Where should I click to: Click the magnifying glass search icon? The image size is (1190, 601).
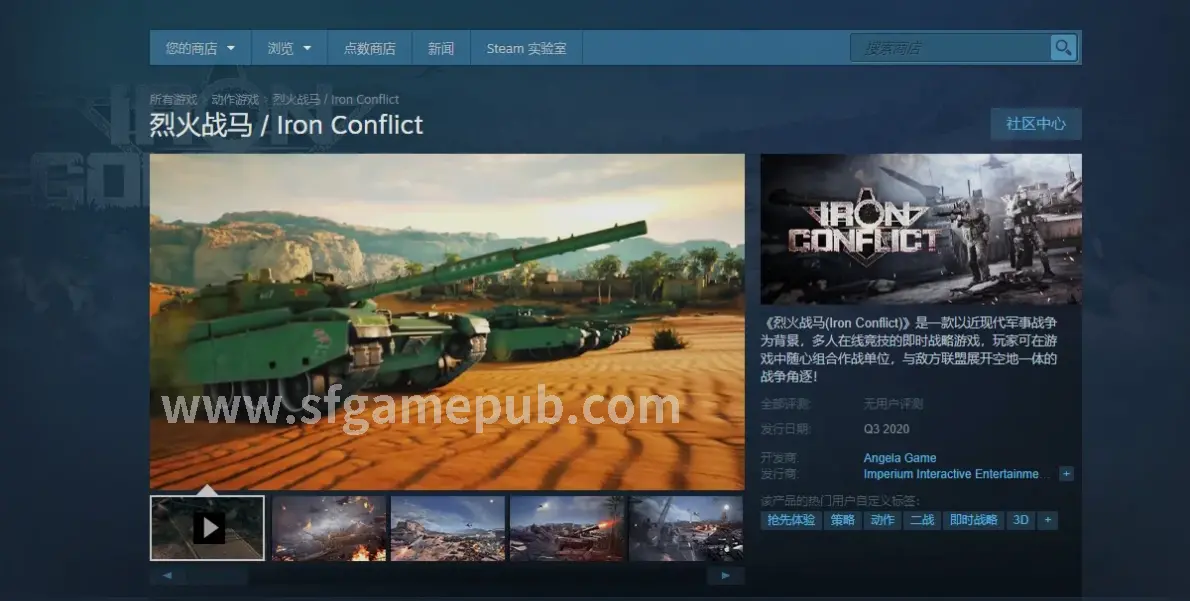(x=1062, y=47)
